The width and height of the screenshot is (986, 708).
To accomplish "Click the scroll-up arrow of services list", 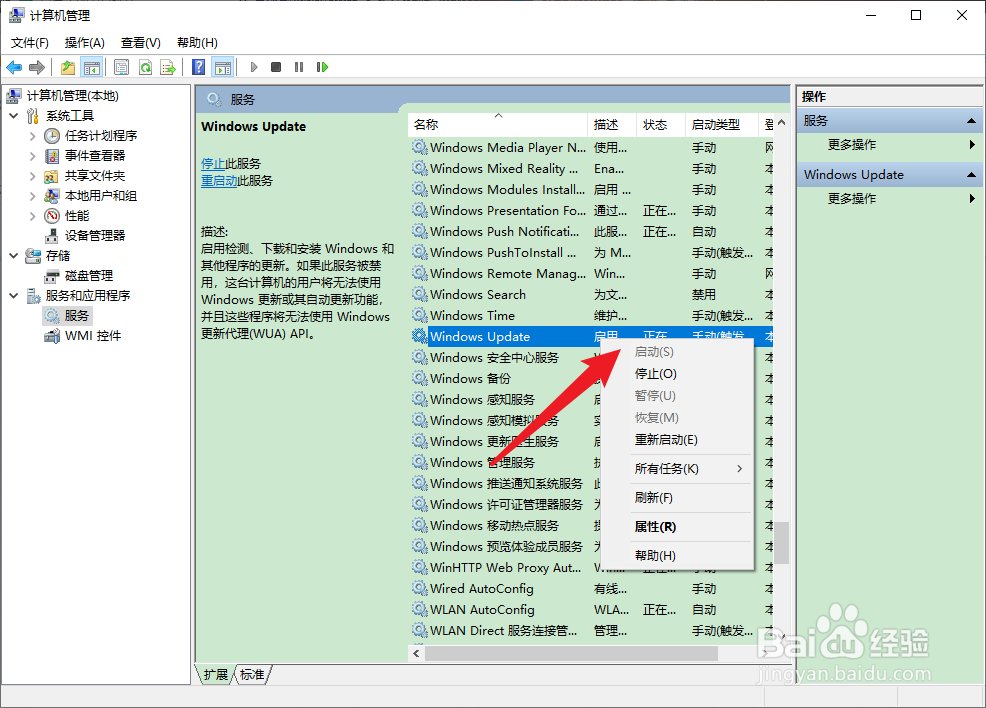I will tap(782, 123).
